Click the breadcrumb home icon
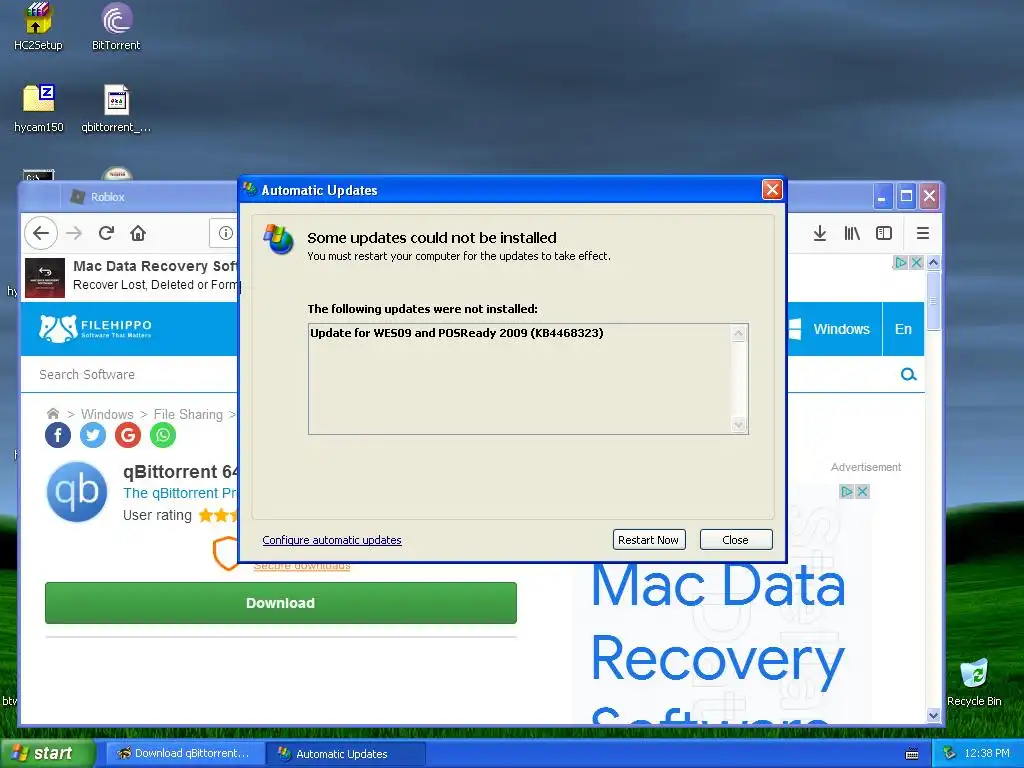 [53, 413]
